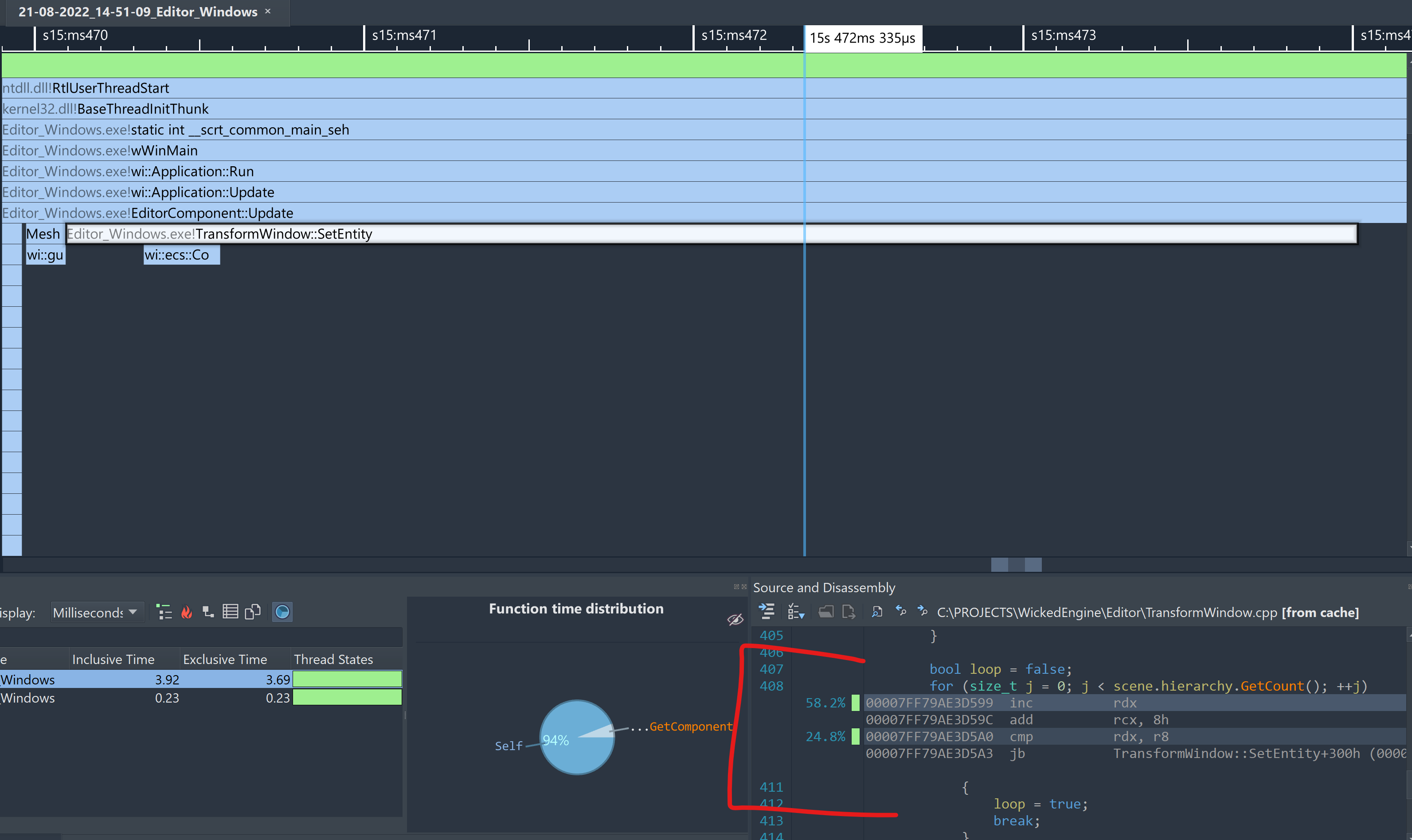This screenshot has width=1412, height=840.
Task: Hide the Function time distribution chart
Action: (x=735, y=619)
